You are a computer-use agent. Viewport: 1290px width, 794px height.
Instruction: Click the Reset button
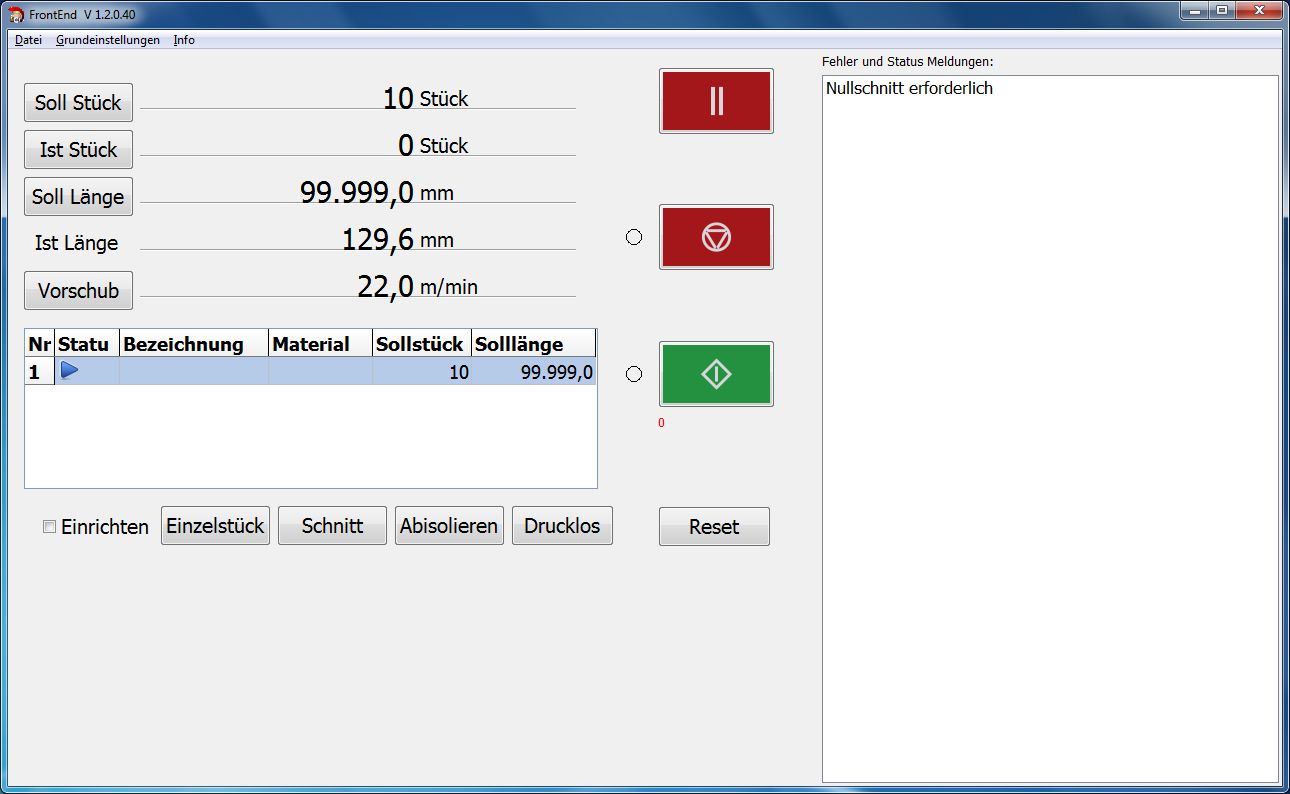pos(714,527)
